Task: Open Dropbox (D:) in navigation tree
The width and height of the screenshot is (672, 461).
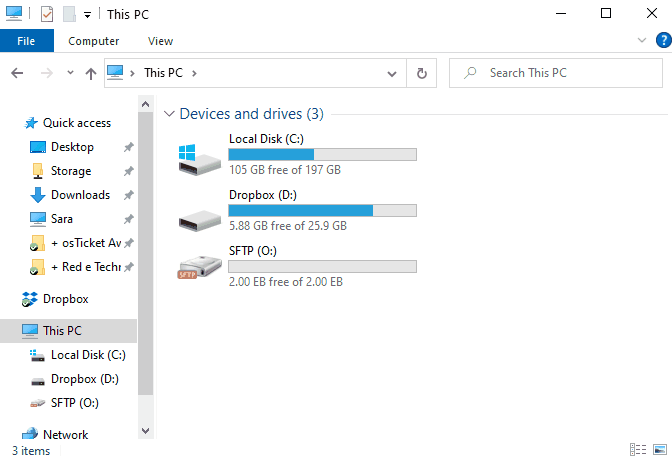Action: (84, 379)
